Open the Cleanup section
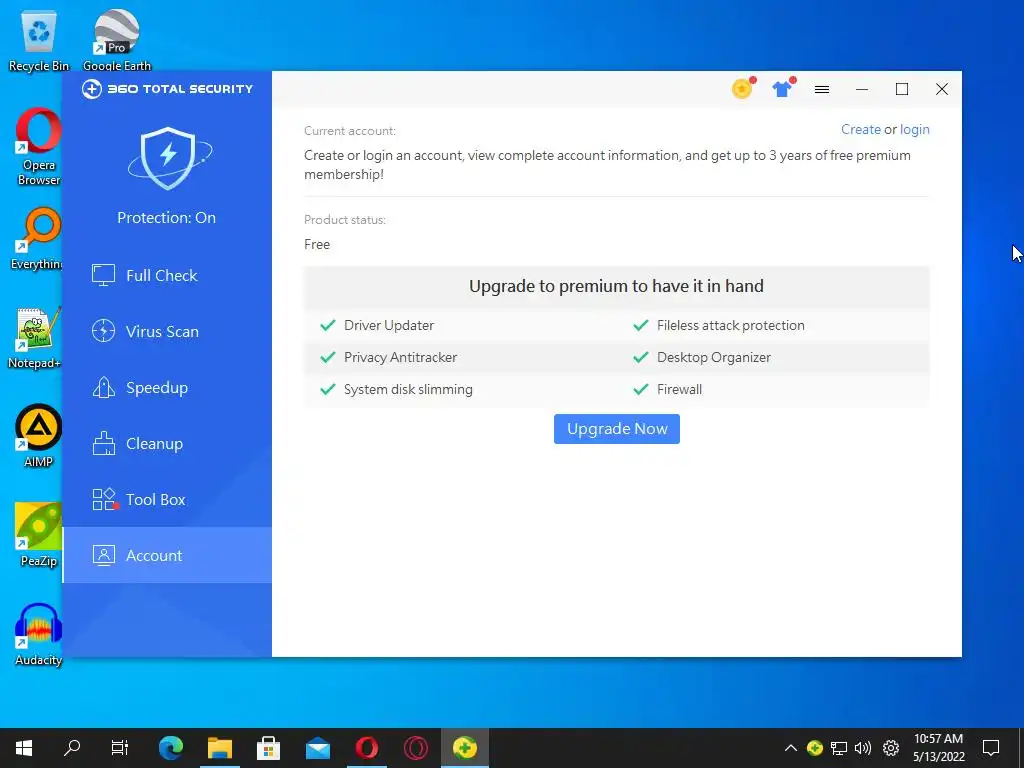Viewport: 1024px width, 768px height. point(167,444)
